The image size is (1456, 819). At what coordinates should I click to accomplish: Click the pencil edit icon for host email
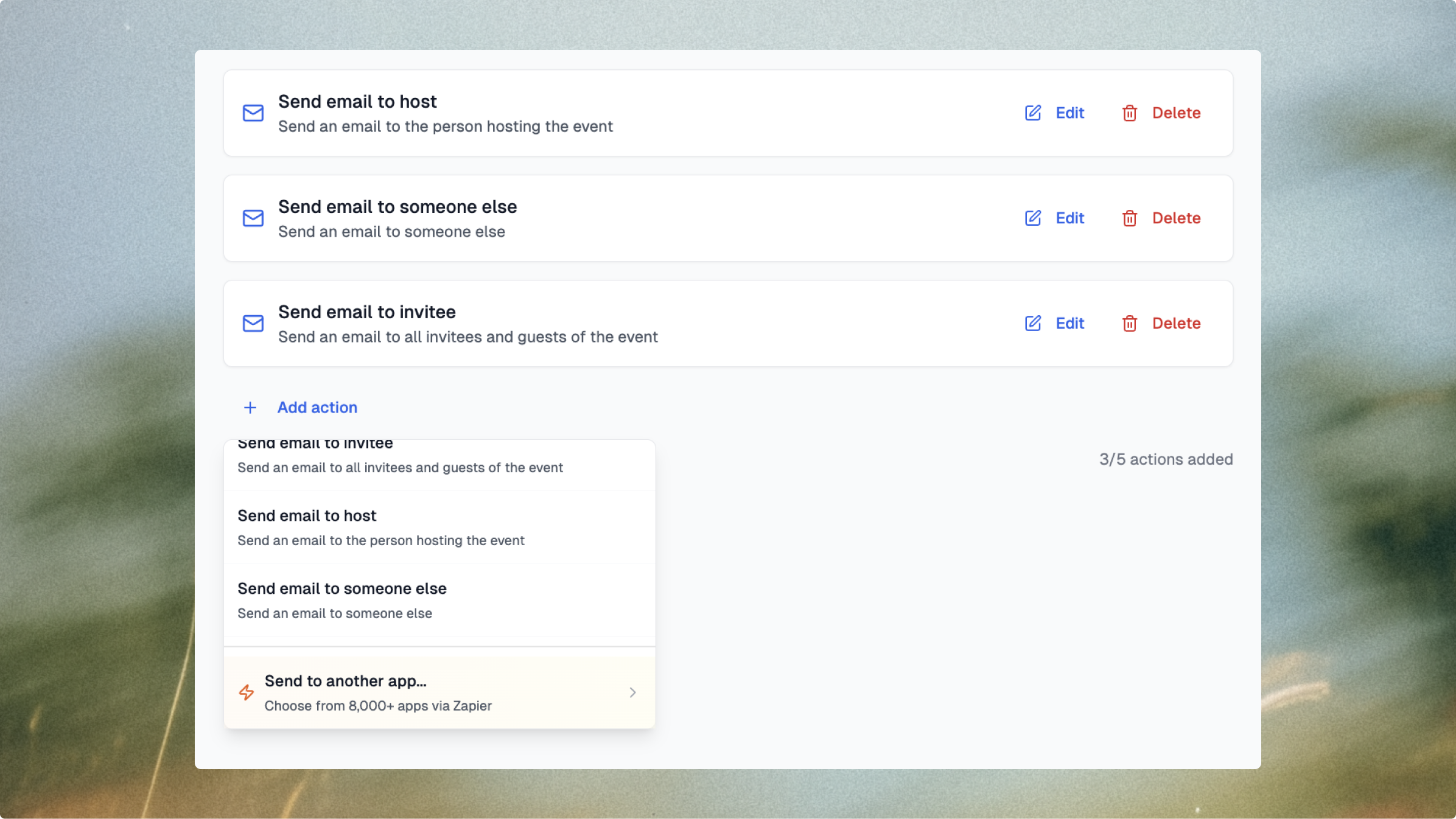1033,113
